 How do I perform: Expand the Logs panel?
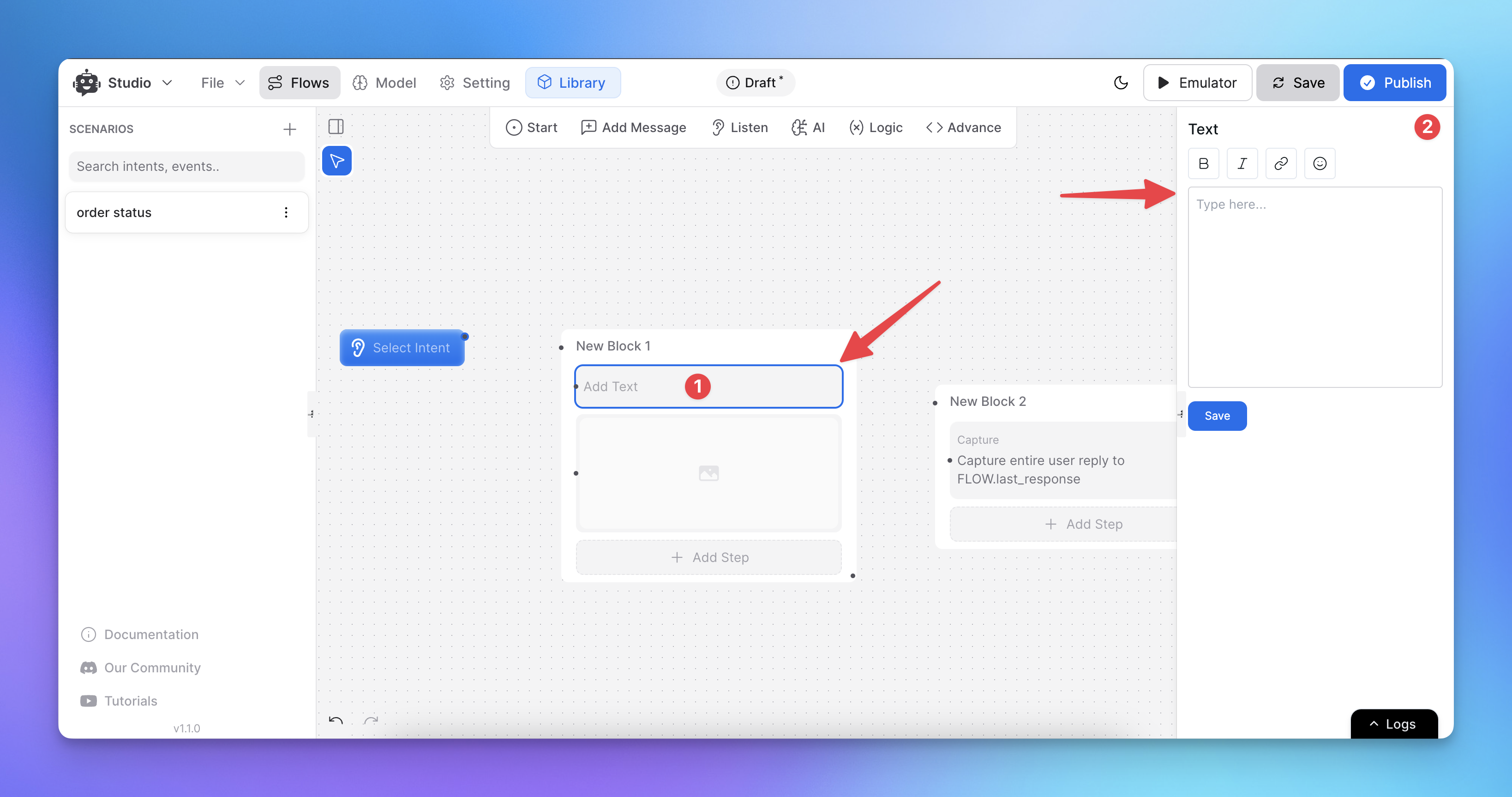point(1394,724)
